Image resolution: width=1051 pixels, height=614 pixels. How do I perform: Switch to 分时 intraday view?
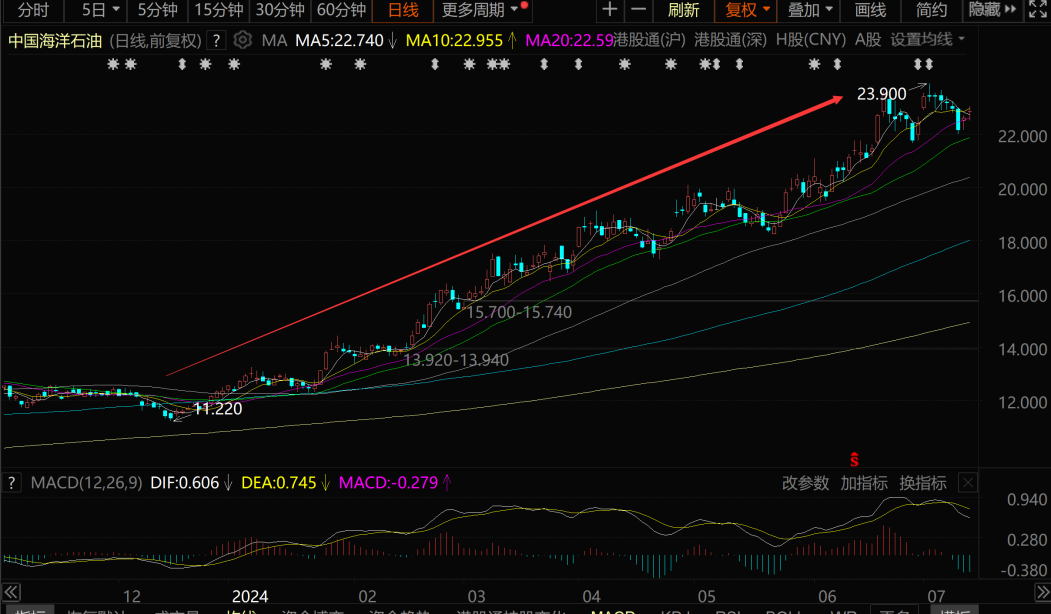pyautogui.click(x=33, y=10)
